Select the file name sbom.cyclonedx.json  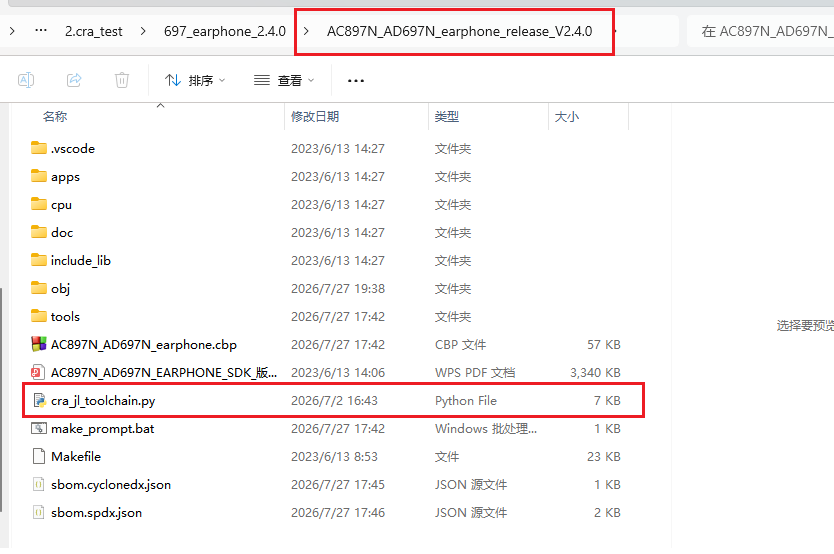[111, 485]
